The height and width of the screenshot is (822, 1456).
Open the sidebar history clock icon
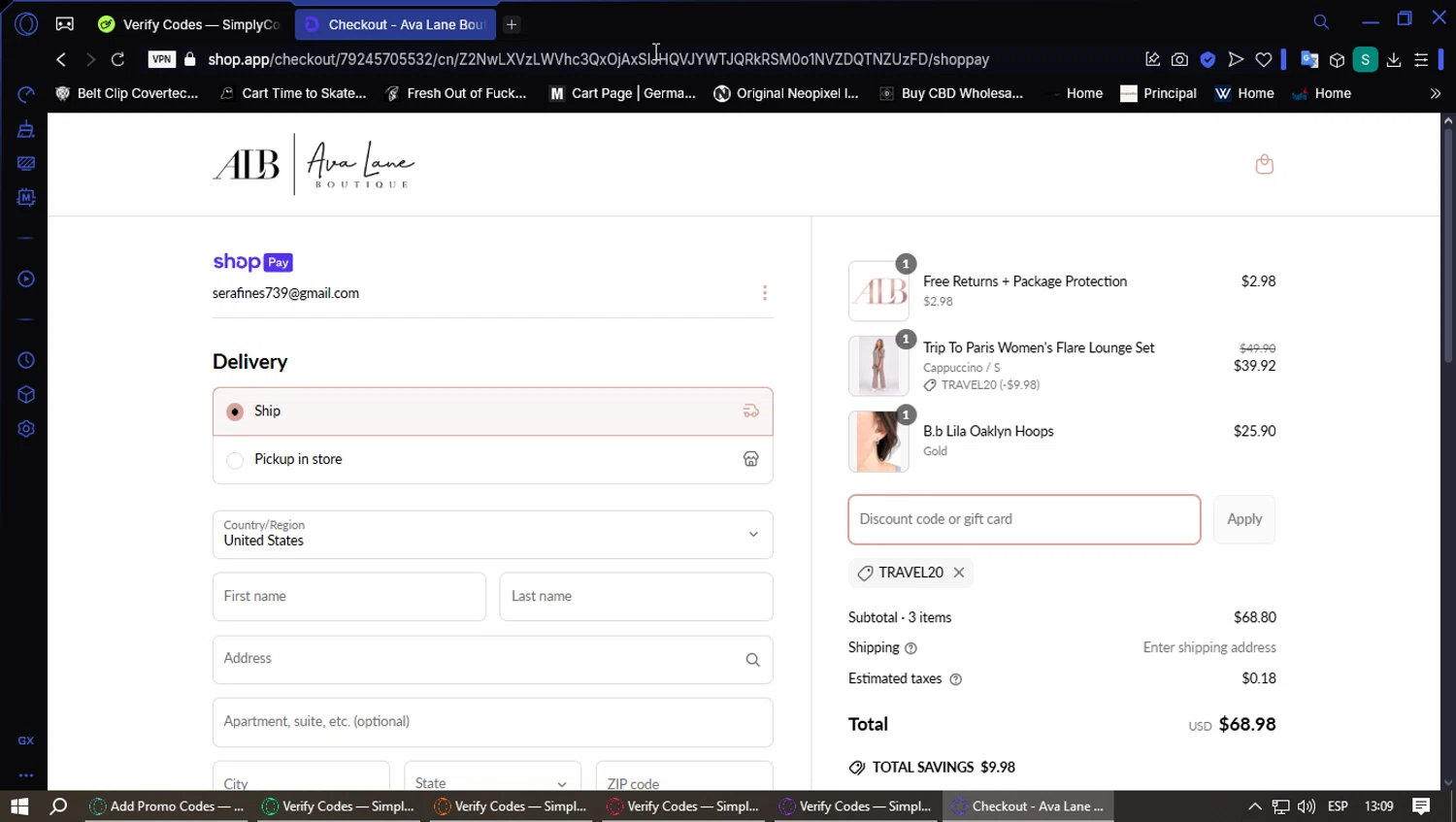click(26, 360)
